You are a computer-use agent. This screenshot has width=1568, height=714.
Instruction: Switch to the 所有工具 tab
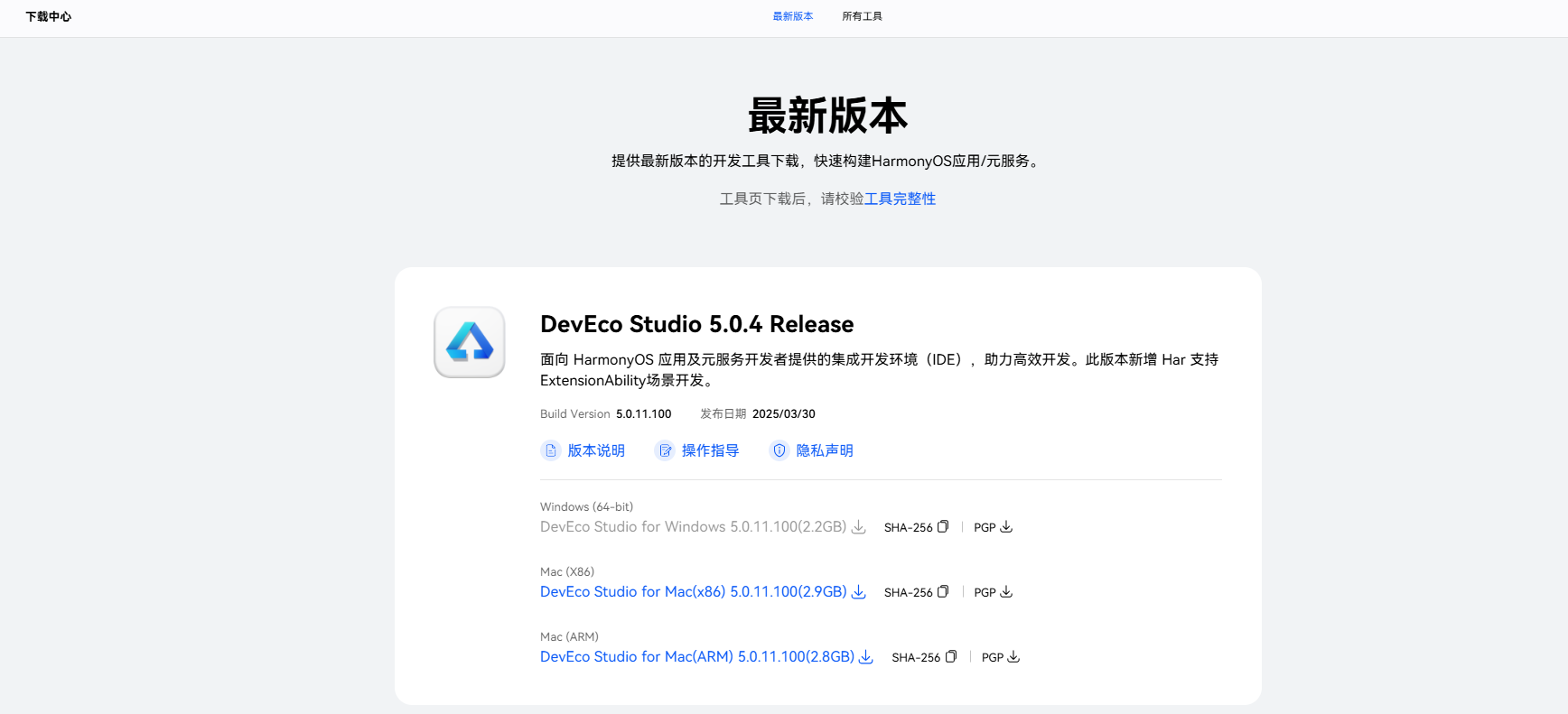(863, 16)
